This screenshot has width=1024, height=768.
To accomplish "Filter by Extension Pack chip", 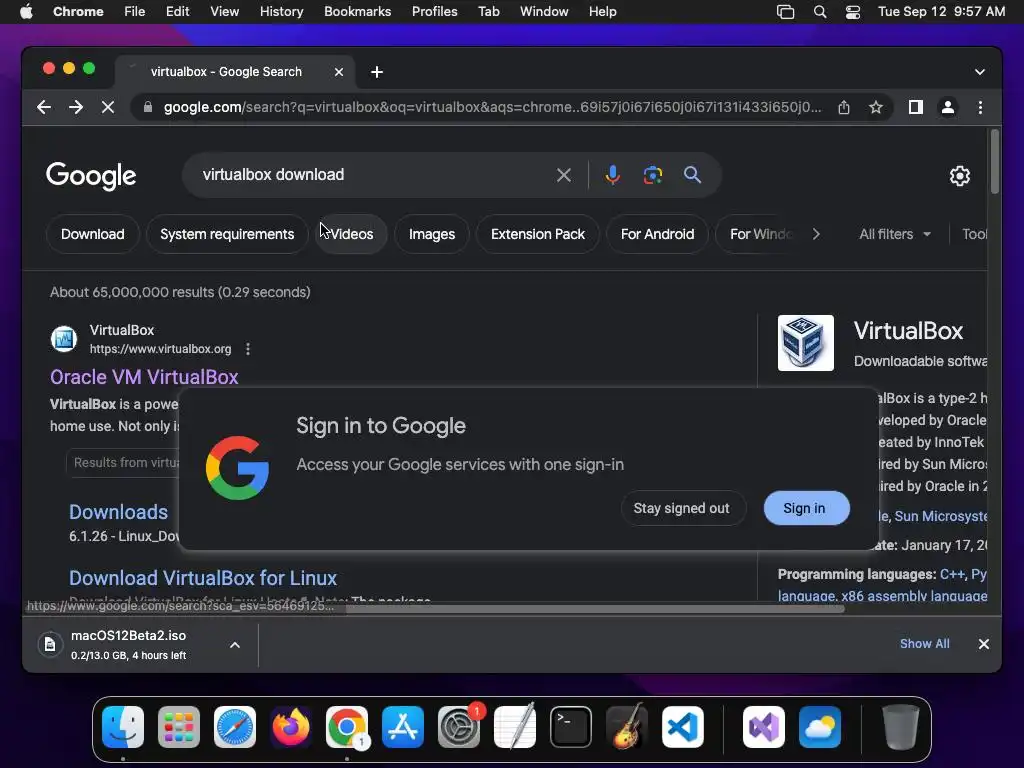I will 537,234.
